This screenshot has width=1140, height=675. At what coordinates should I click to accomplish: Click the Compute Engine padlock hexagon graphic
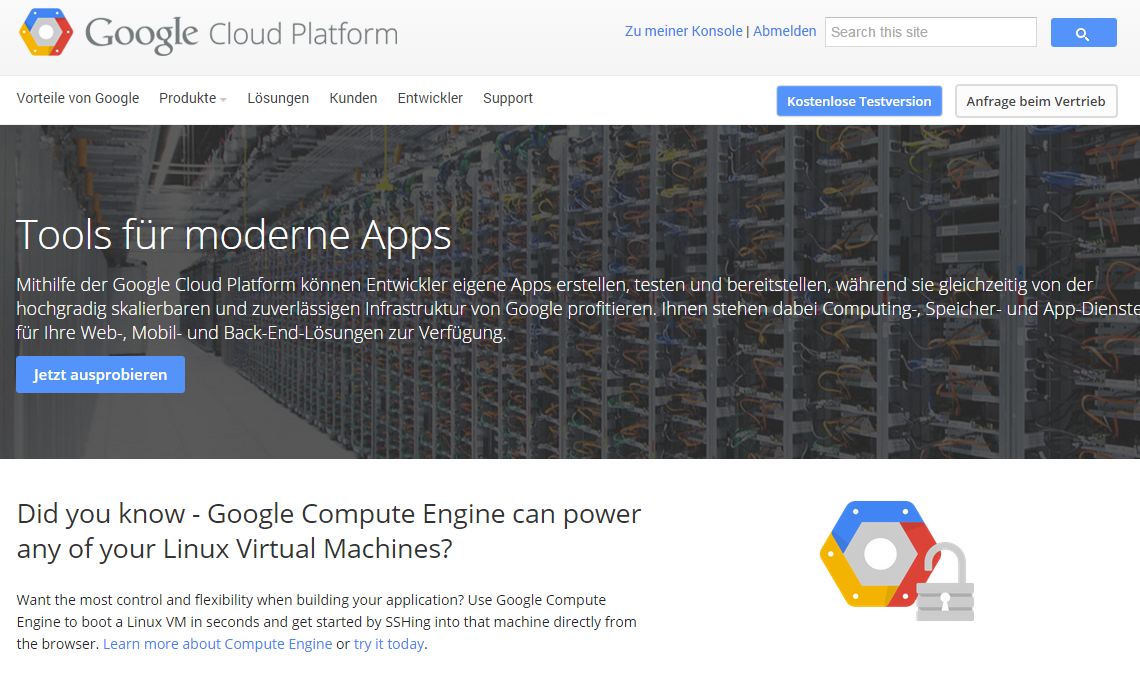tap(896, 560)
